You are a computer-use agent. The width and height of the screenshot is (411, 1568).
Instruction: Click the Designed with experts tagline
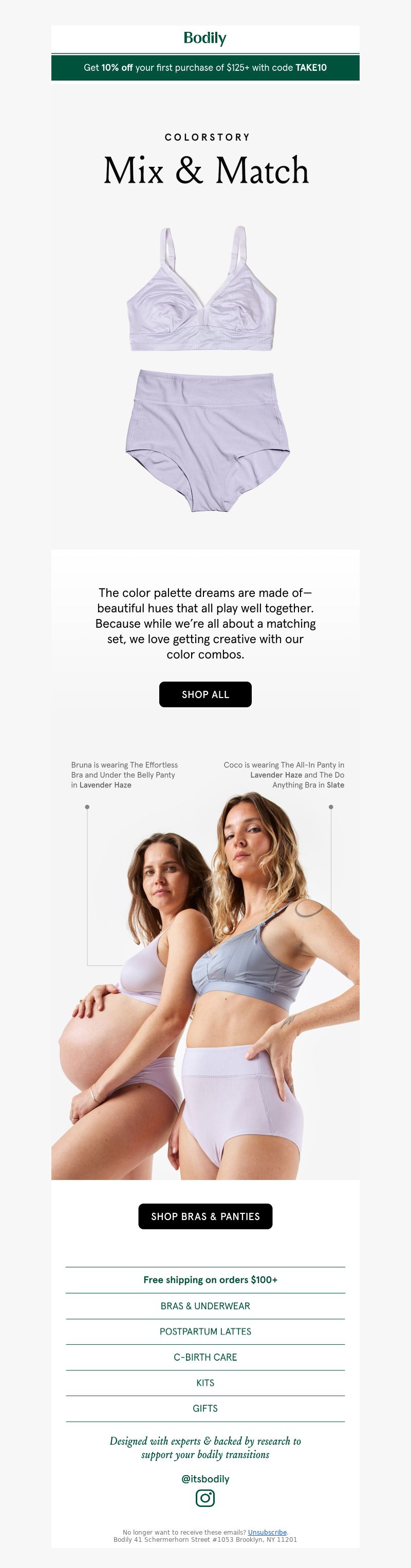(x=205, y=1447)
